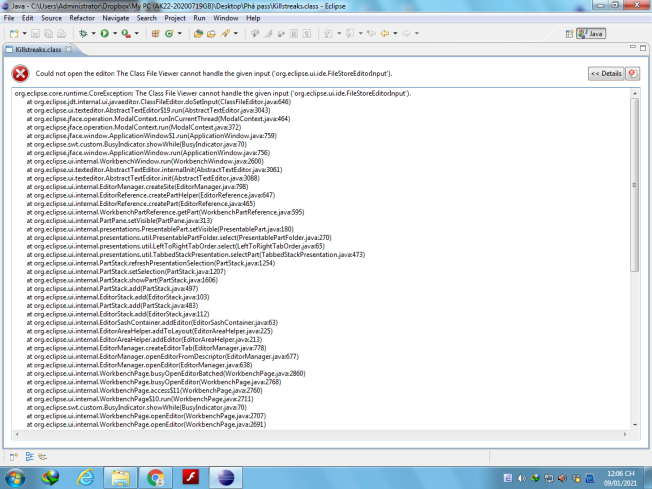Expand the Run configurations dropdown arrow
This screenshot has height=489, width=652.
115,33
